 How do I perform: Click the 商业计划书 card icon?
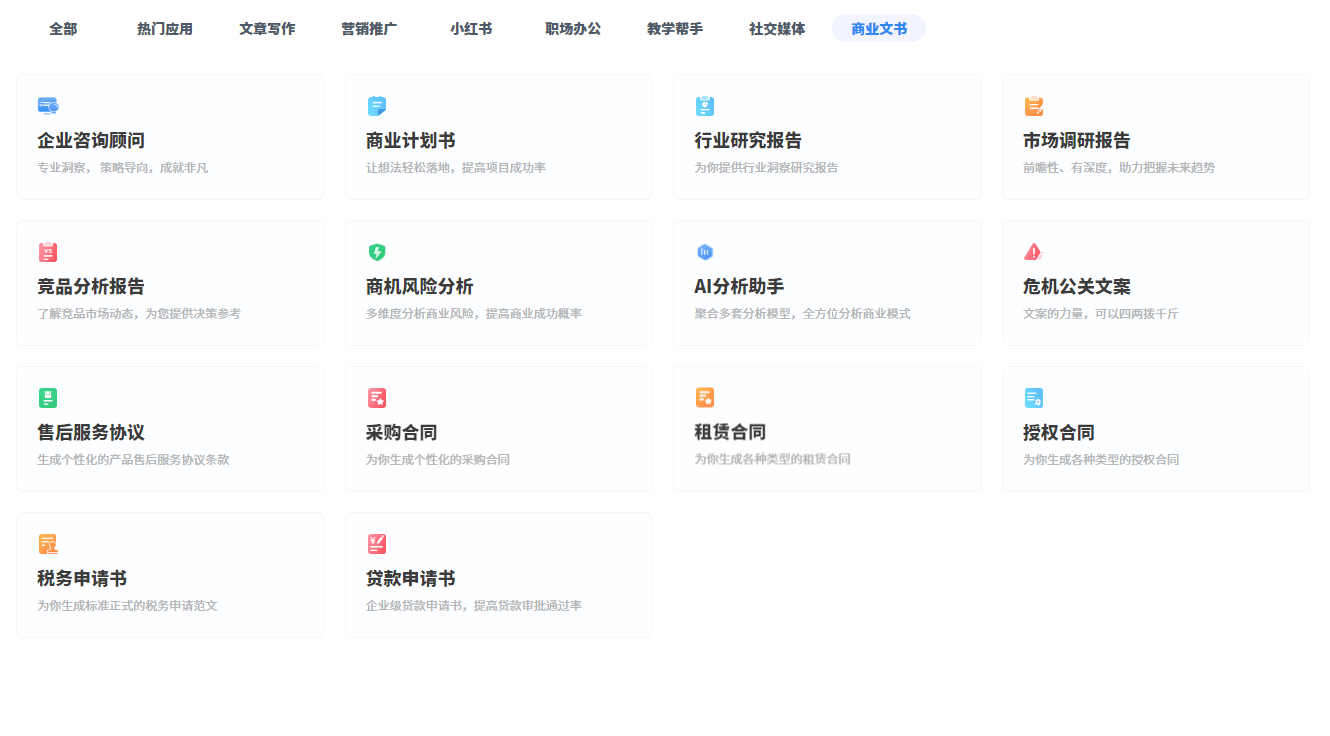[377, 106]
